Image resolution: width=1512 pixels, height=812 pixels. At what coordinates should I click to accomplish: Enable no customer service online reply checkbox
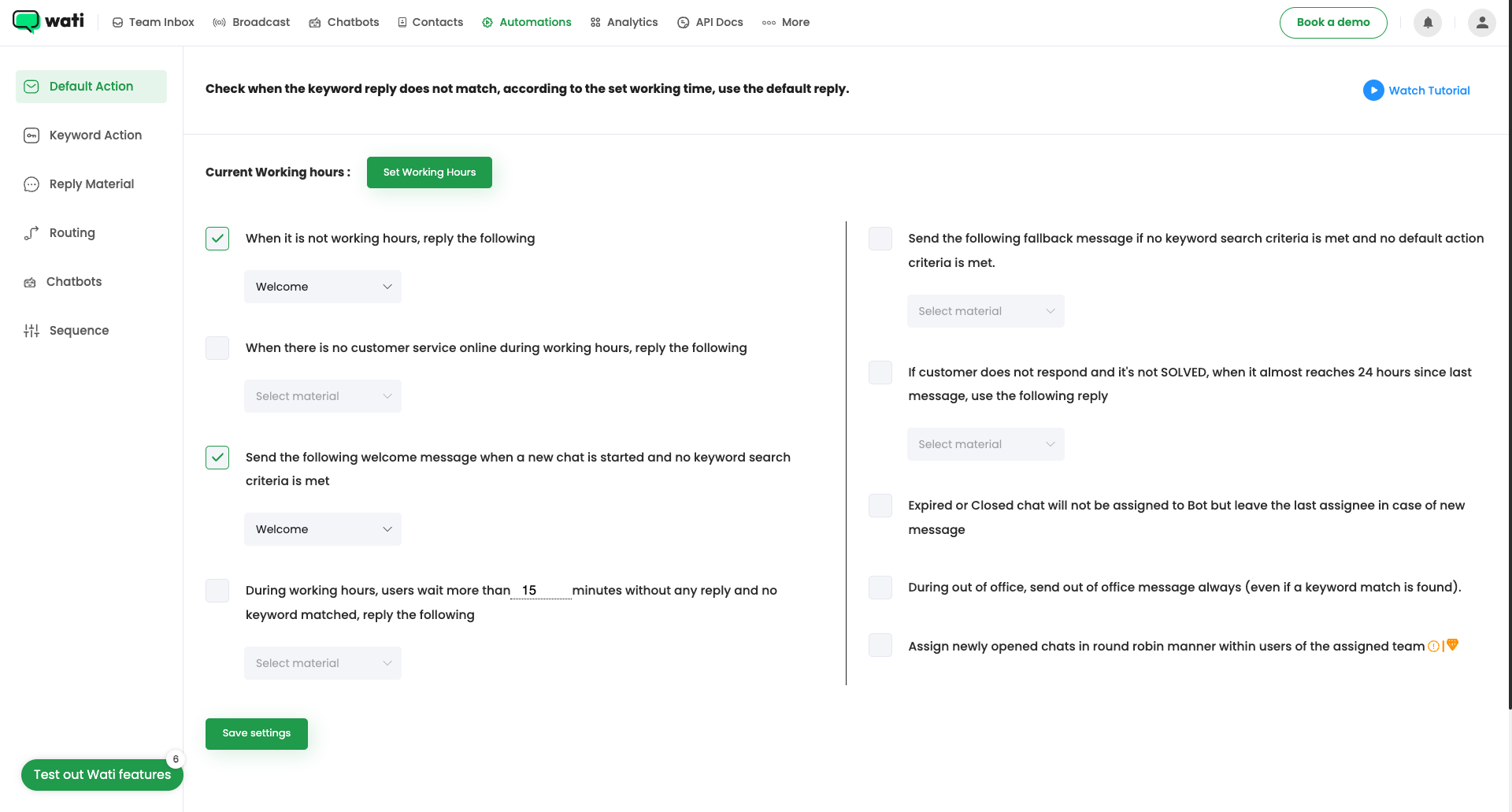pyautogui.click(x=217, y=348)
